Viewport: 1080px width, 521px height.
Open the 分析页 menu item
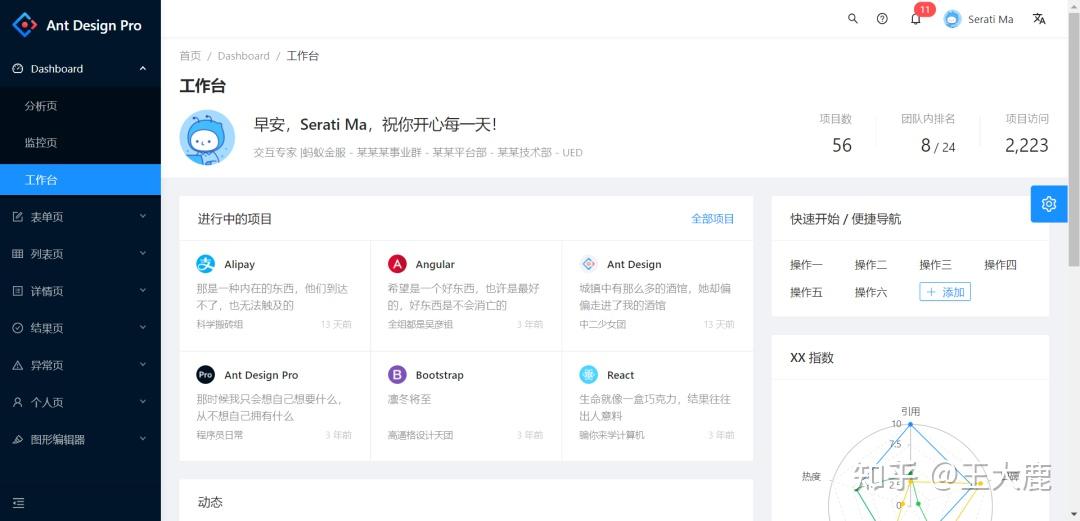[80, 106]
